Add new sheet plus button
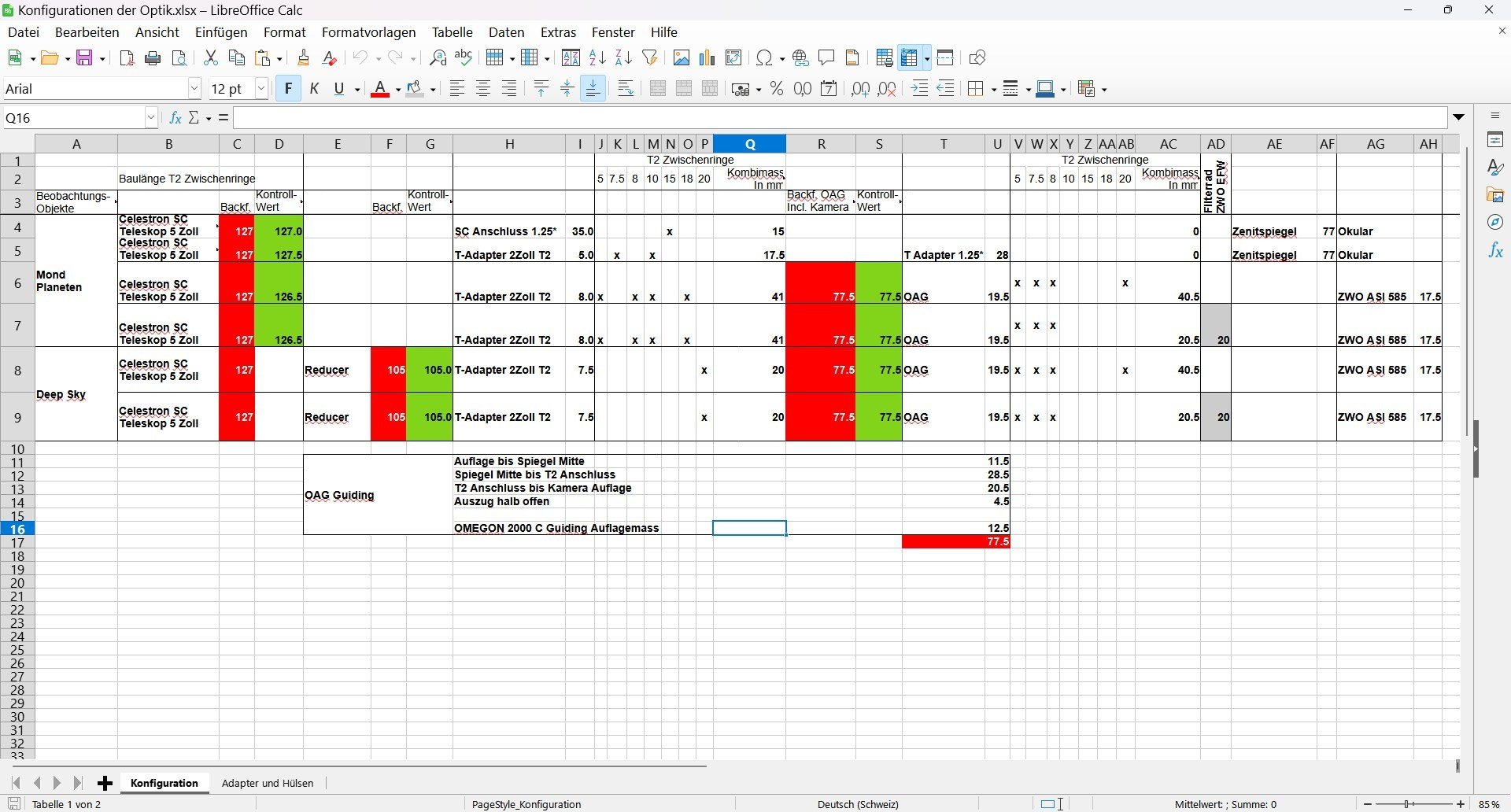The image size is (1511, 812). click(105, 783)
